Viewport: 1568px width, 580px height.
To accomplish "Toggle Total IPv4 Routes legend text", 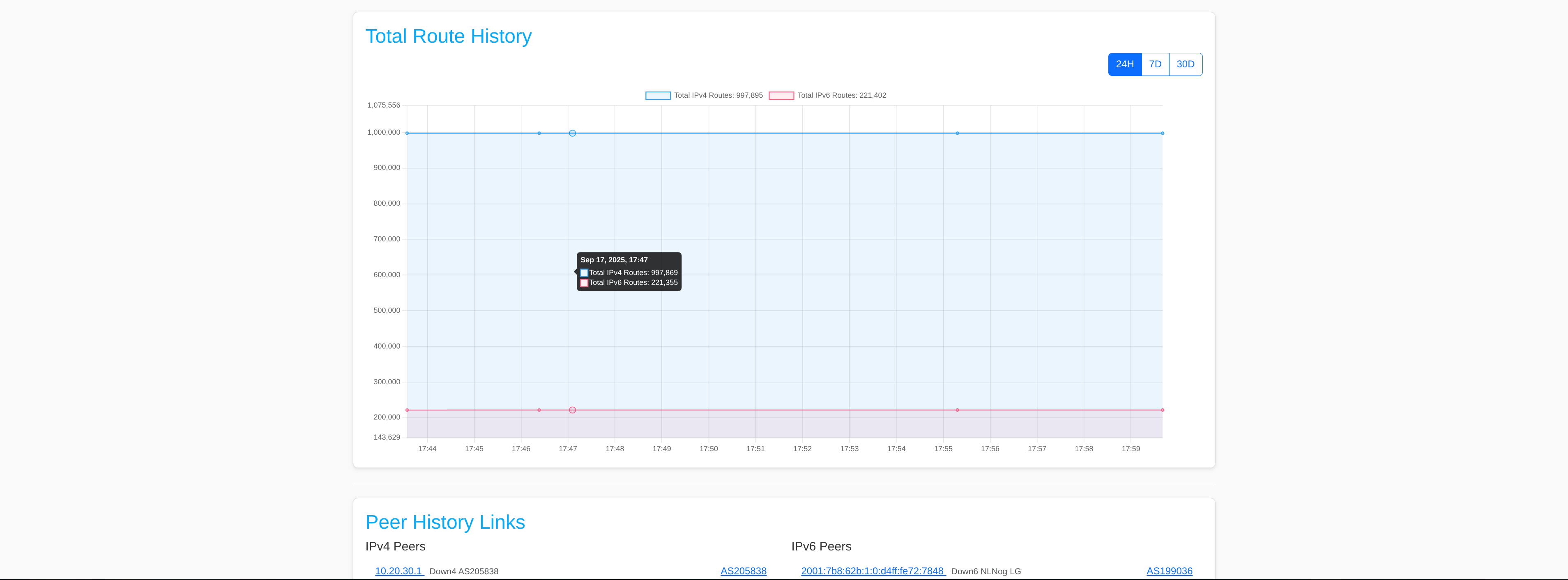I will pos(718,96).
